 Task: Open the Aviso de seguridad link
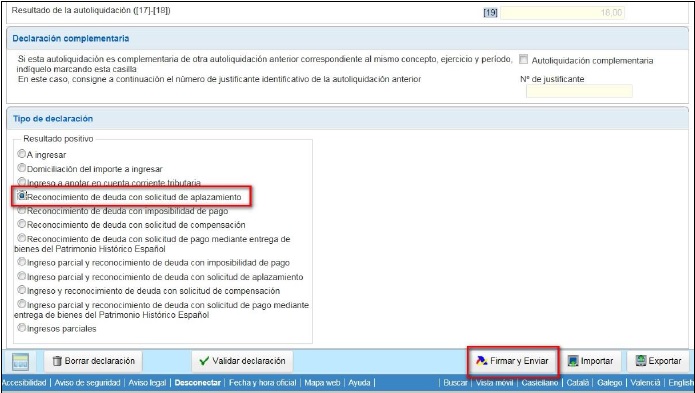[x=87, y=383]
